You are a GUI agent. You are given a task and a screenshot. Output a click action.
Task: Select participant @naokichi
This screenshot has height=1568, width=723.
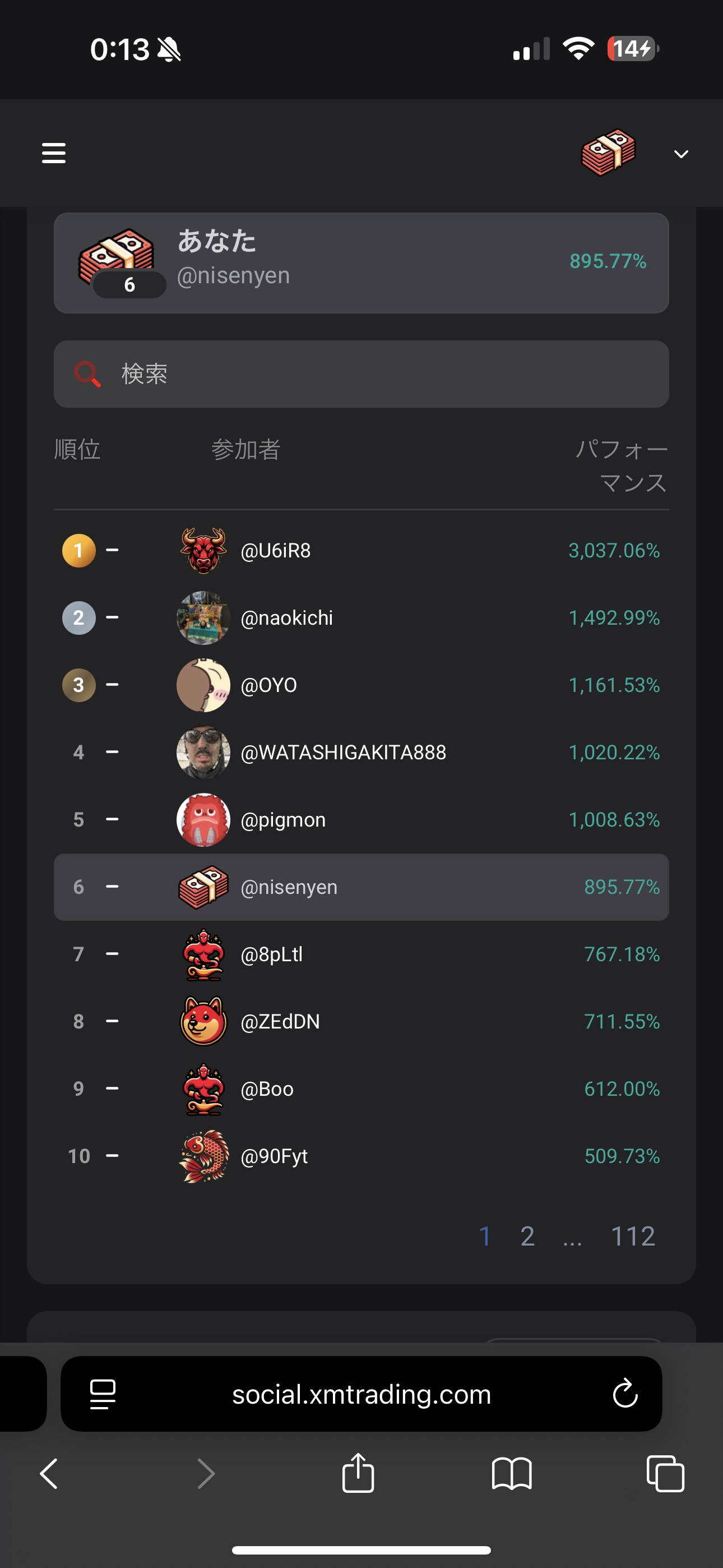(x=286, y=618)
